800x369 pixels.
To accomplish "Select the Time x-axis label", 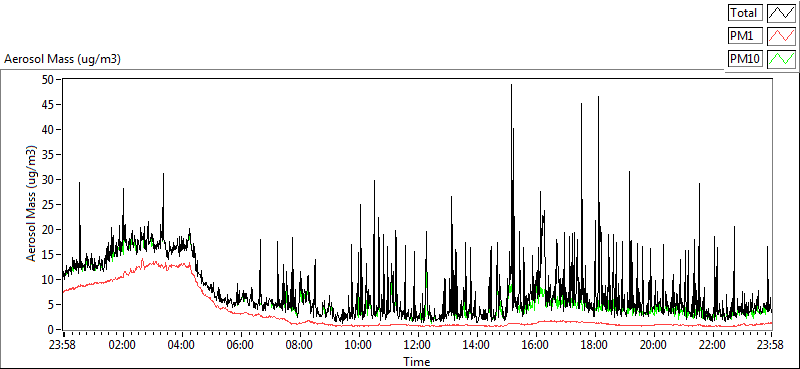I will click(x=417, y=362).
